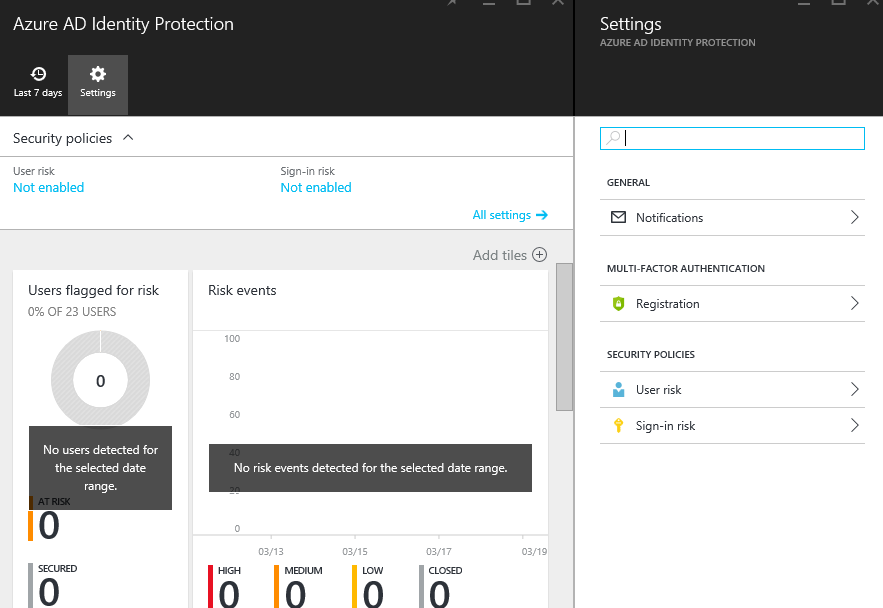The image size is (883, 608).
Task: Expand Registration using the right chevron
Action: [x=855, y=304]
